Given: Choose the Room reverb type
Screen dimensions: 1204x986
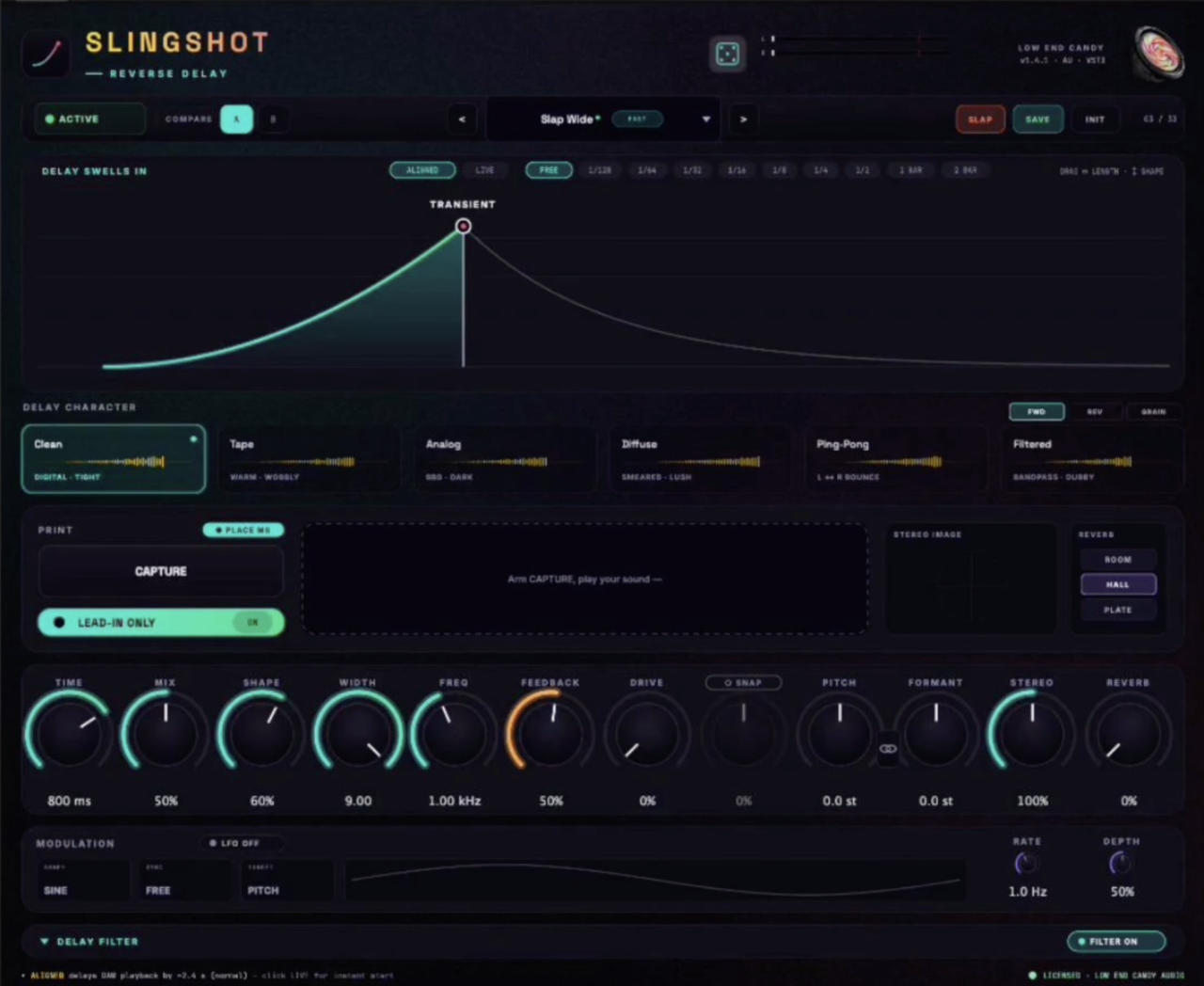Looking at the screenshot, I should [1117, 560].
